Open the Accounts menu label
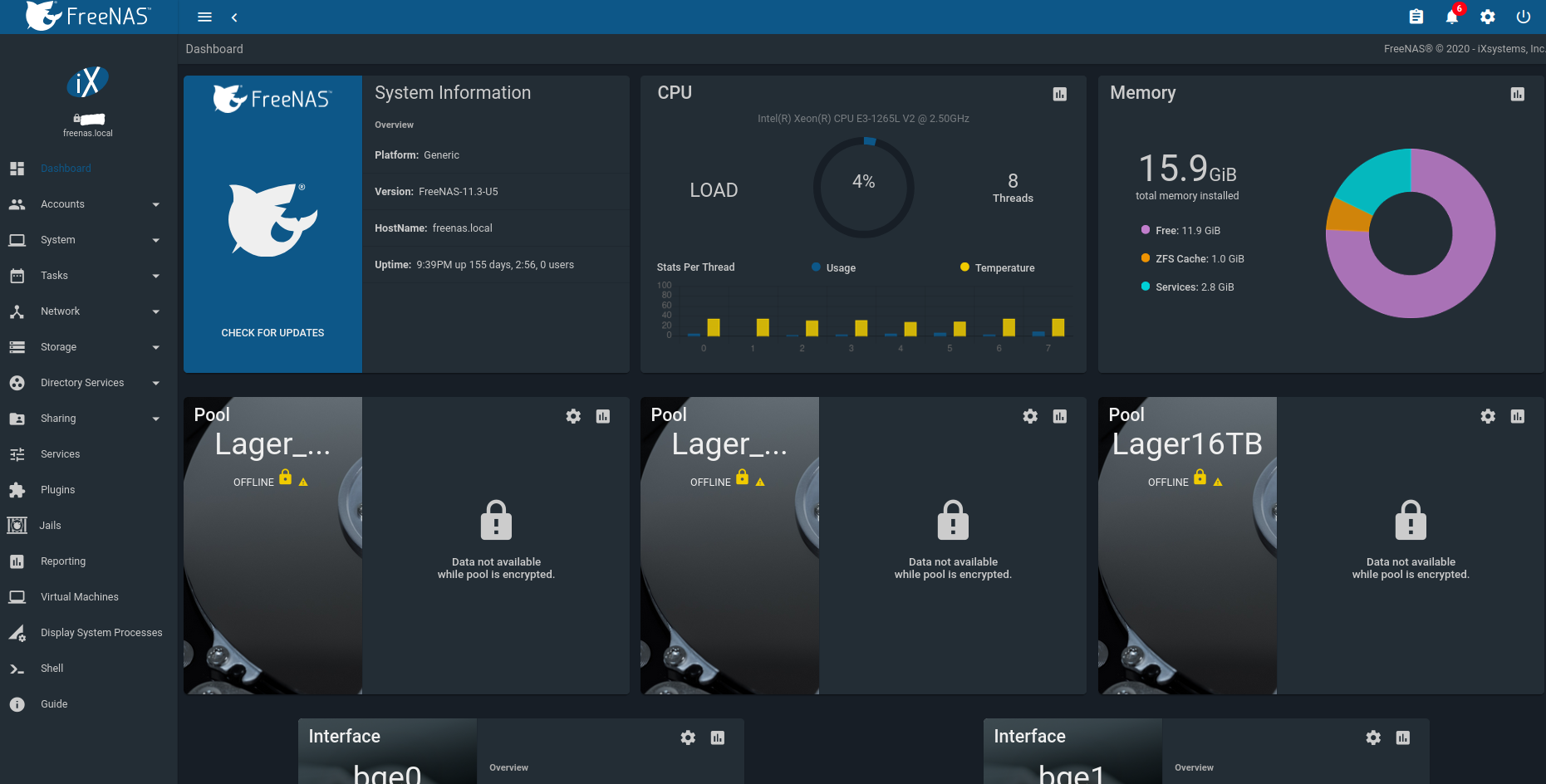1546x784 pixels. point(62,204)
